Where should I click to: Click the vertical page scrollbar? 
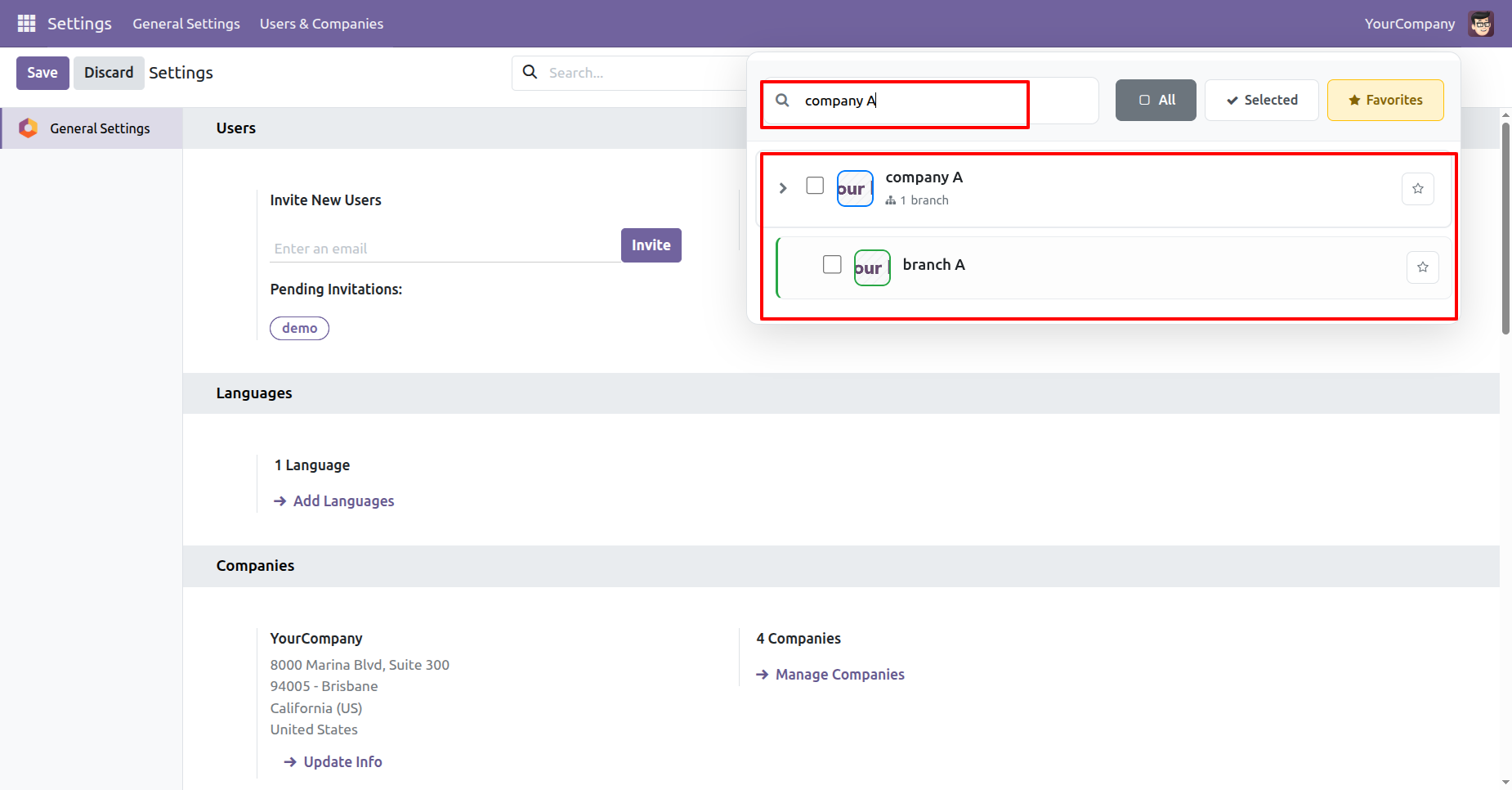click(x=1505, y=229)
